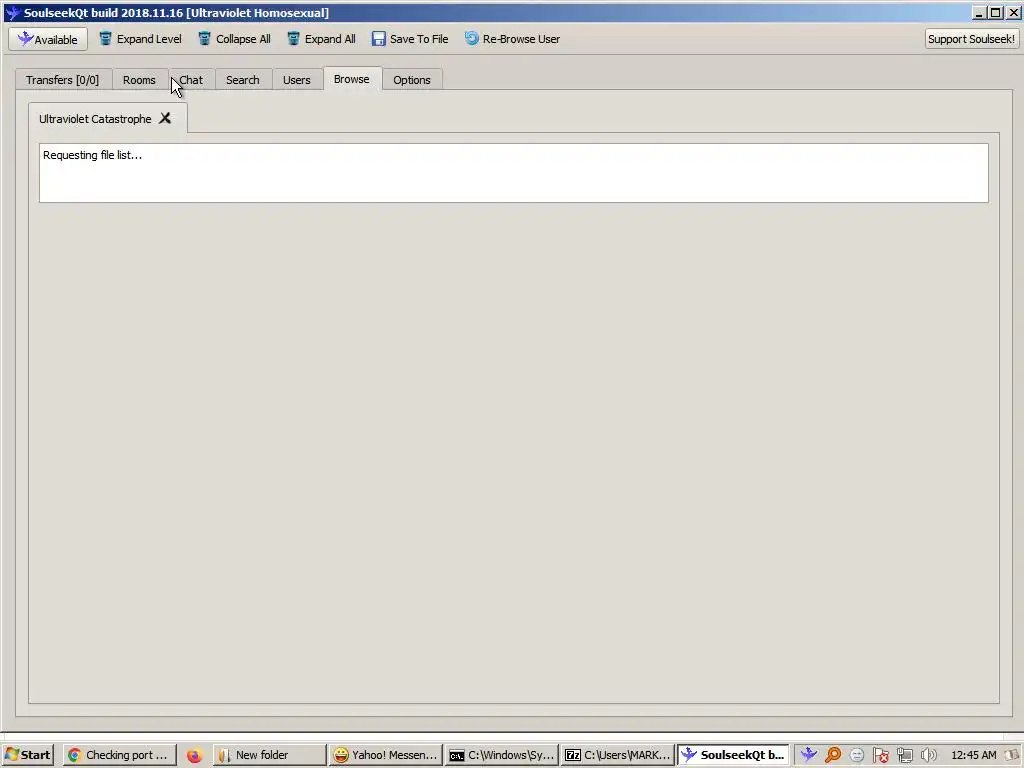This screenshot has height=768, width=1024.
Task: Click Expand All in the toolbar
Action: pos(321,39)
